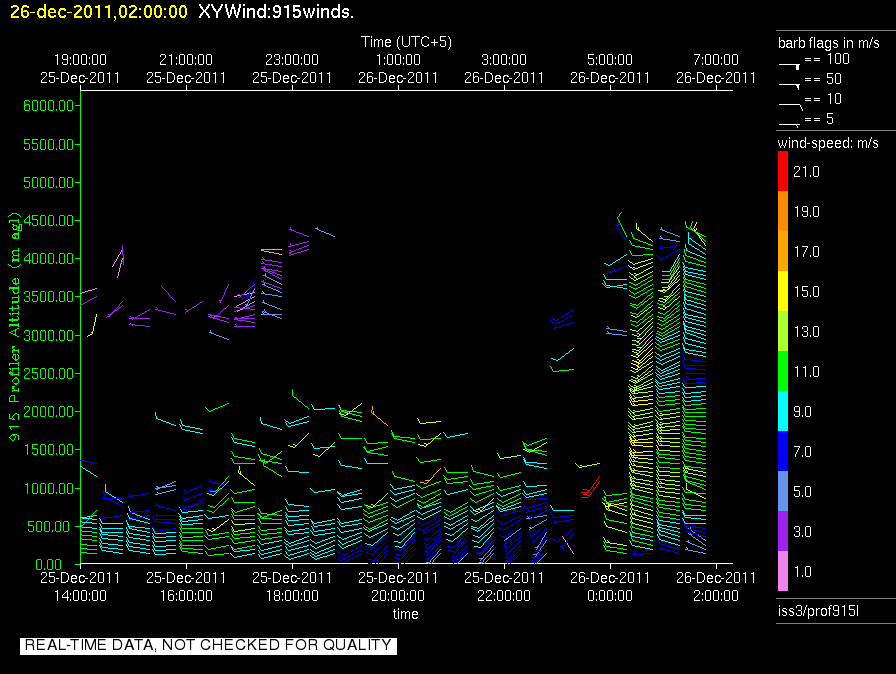
Task: Click the 5 m/s barb flag symbol
Action: click(x=789, y=125)
